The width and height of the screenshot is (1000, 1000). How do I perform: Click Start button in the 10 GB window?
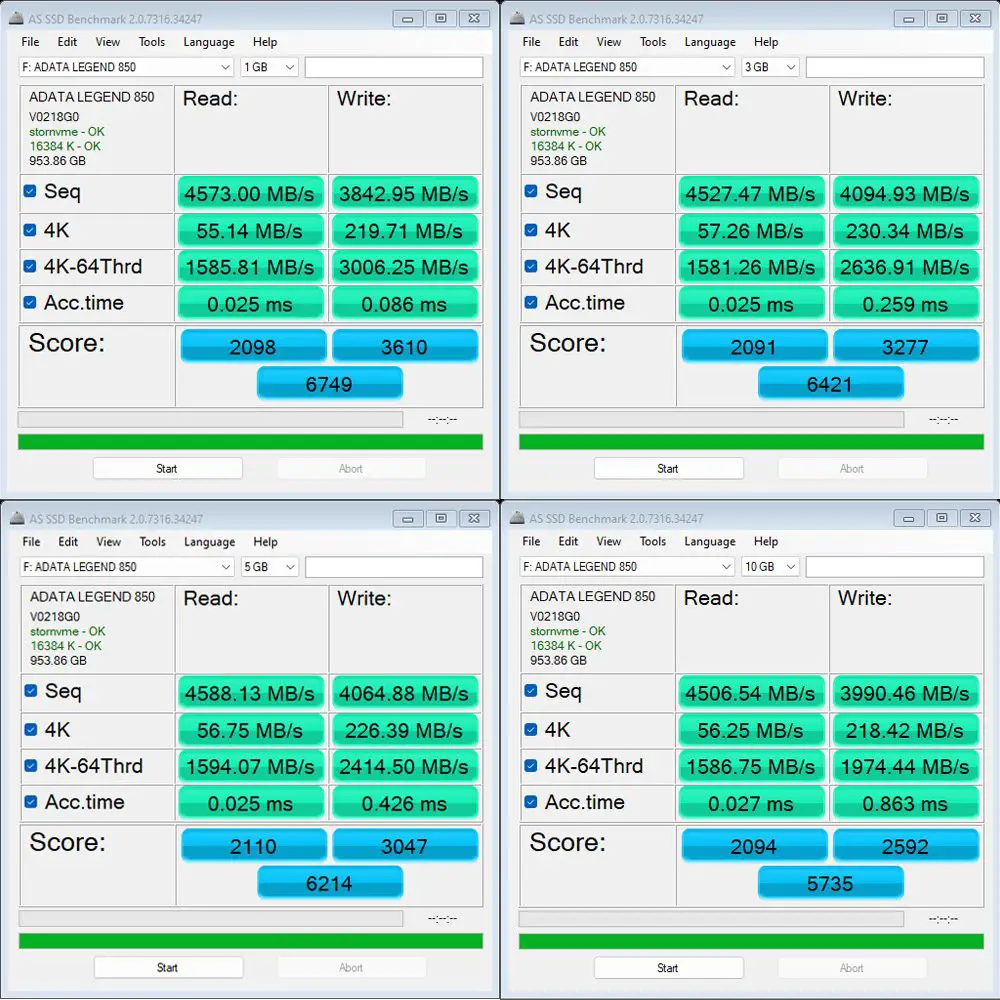pyautogui.click(x=668, y=967)
